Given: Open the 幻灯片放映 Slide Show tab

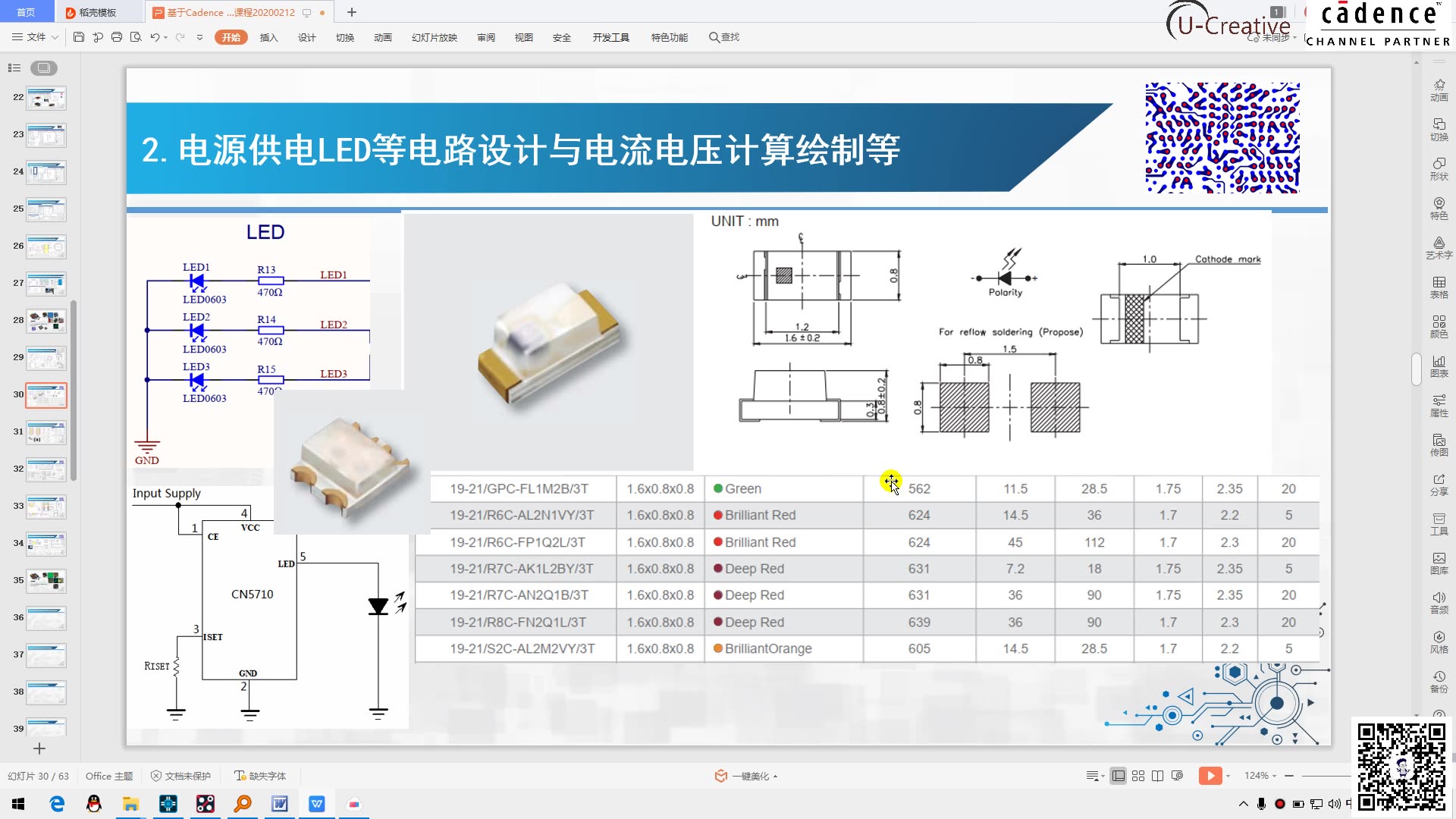Looking at the screenshot, I should [434, 37].
